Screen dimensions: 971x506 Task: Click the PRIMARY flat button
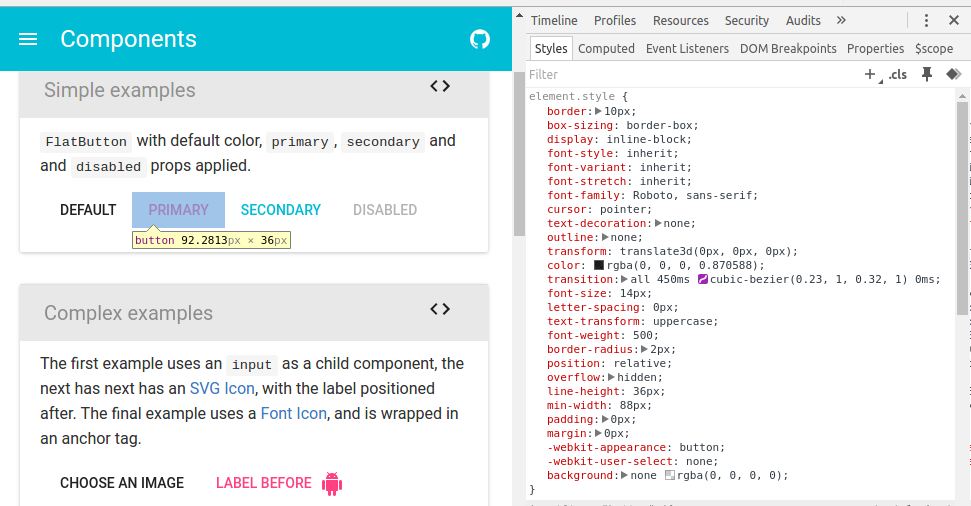click(178, 210)
